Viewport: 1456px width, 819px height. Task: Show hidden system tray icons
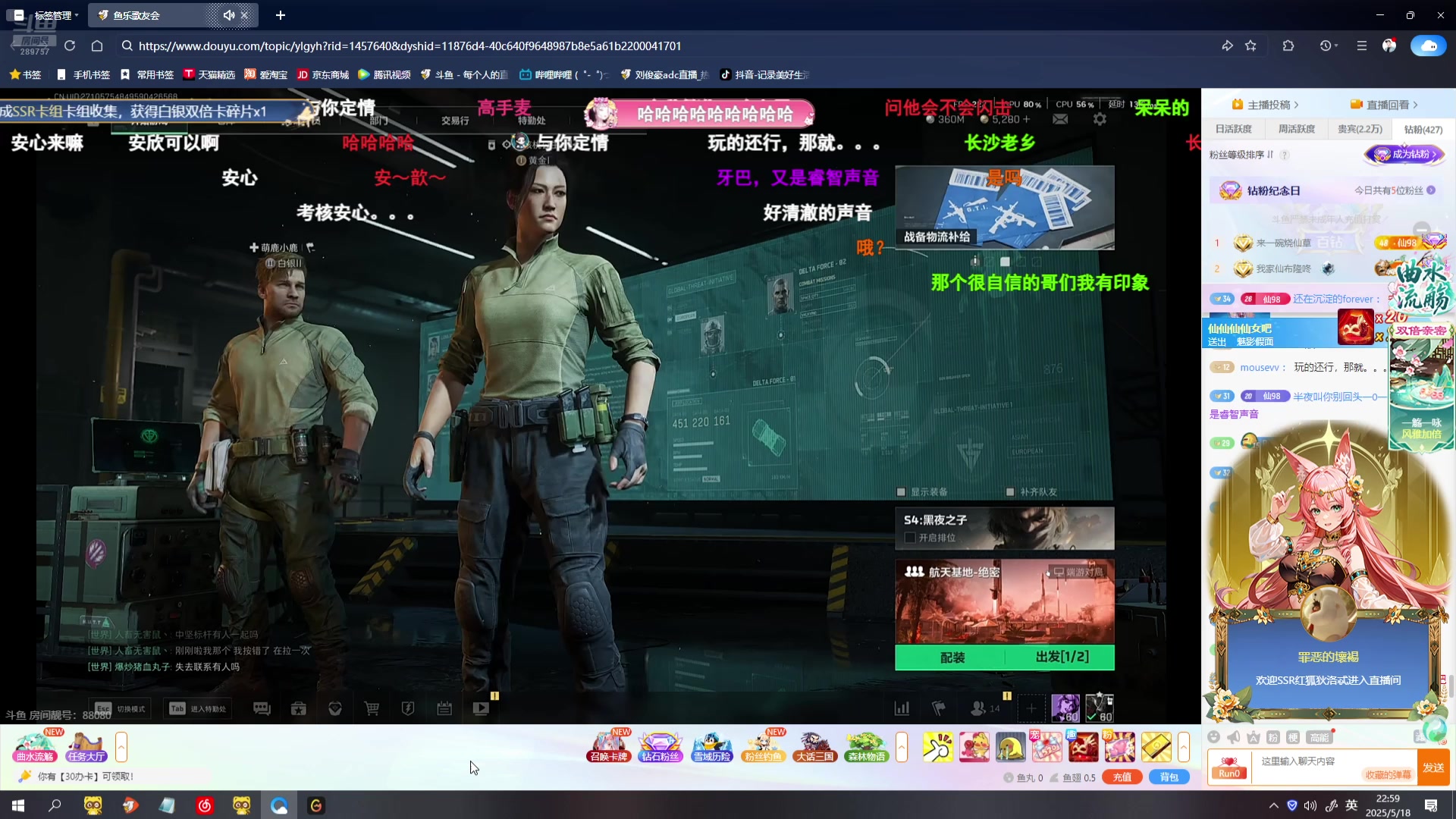[1274, 805]
